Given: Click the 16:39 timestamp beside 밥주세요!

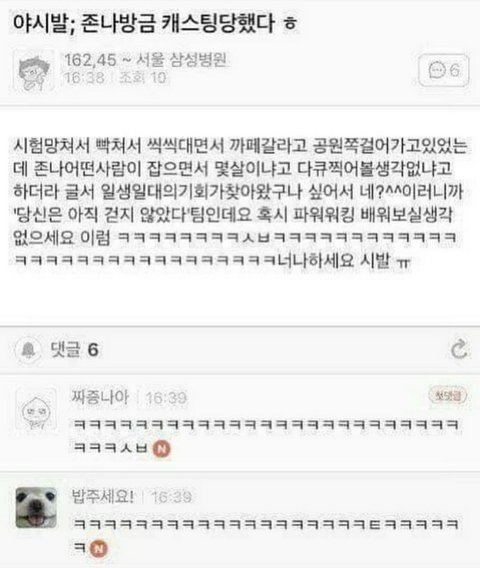Looking at the screenshot, I should pos(171,497).
